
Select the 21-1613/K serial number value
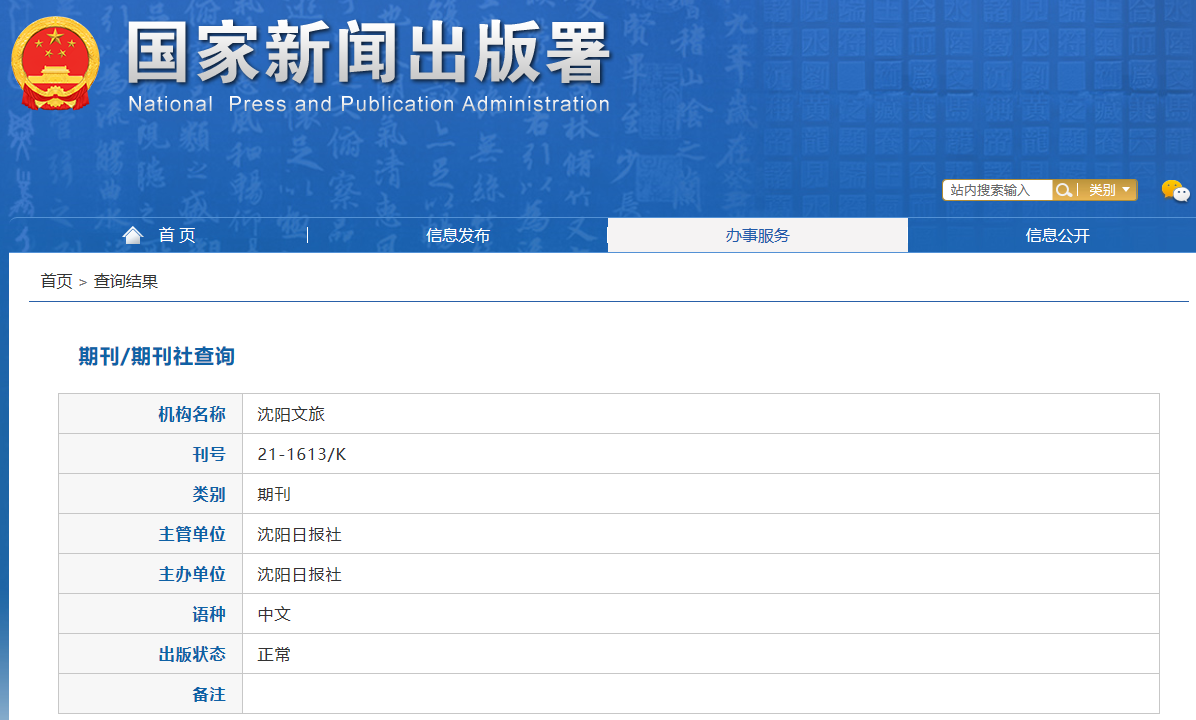pyautogui.click(x=302, y=455)
